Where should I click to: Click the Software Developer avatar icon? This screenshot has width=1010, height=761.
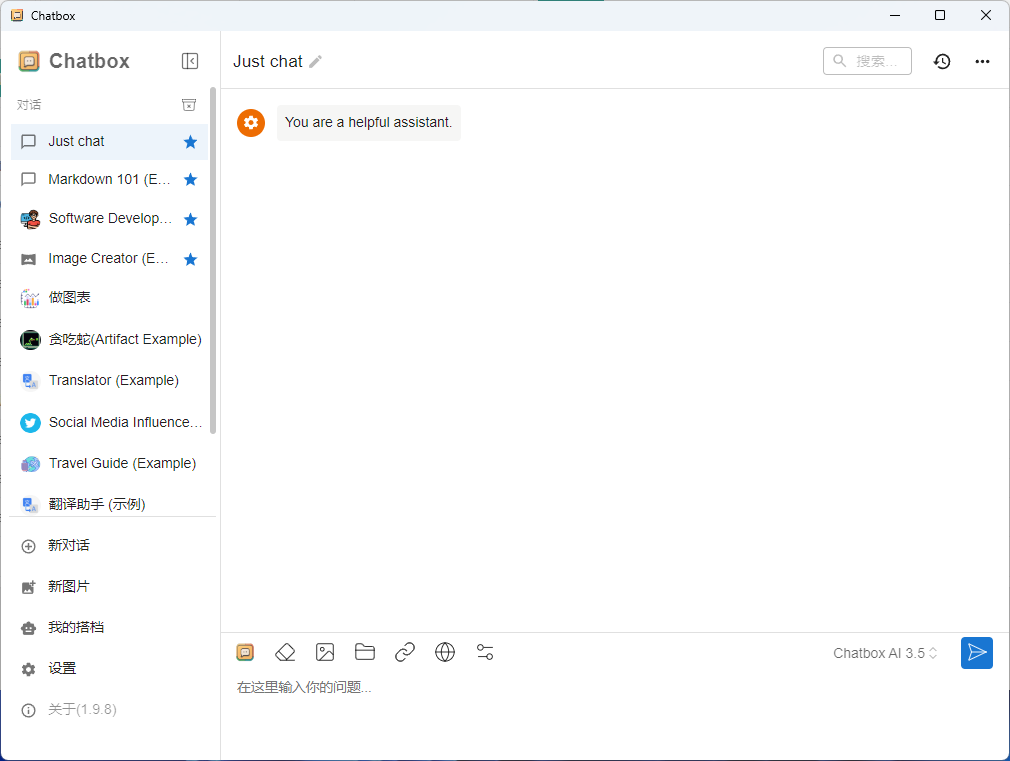click(x=30, y=219)
